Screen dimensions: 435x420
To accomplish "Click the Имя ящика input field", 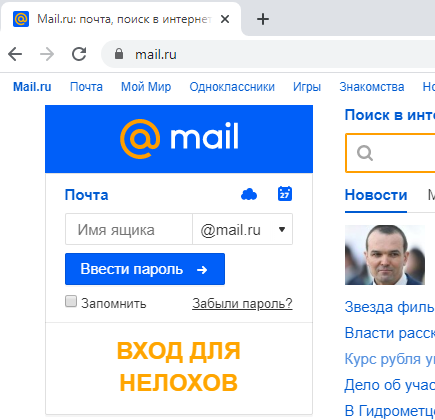I will [129, 230].
